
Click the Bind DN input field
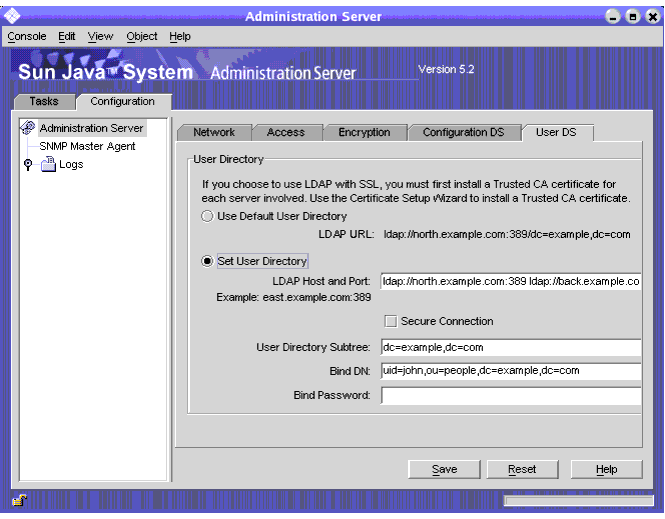point(511,371)
